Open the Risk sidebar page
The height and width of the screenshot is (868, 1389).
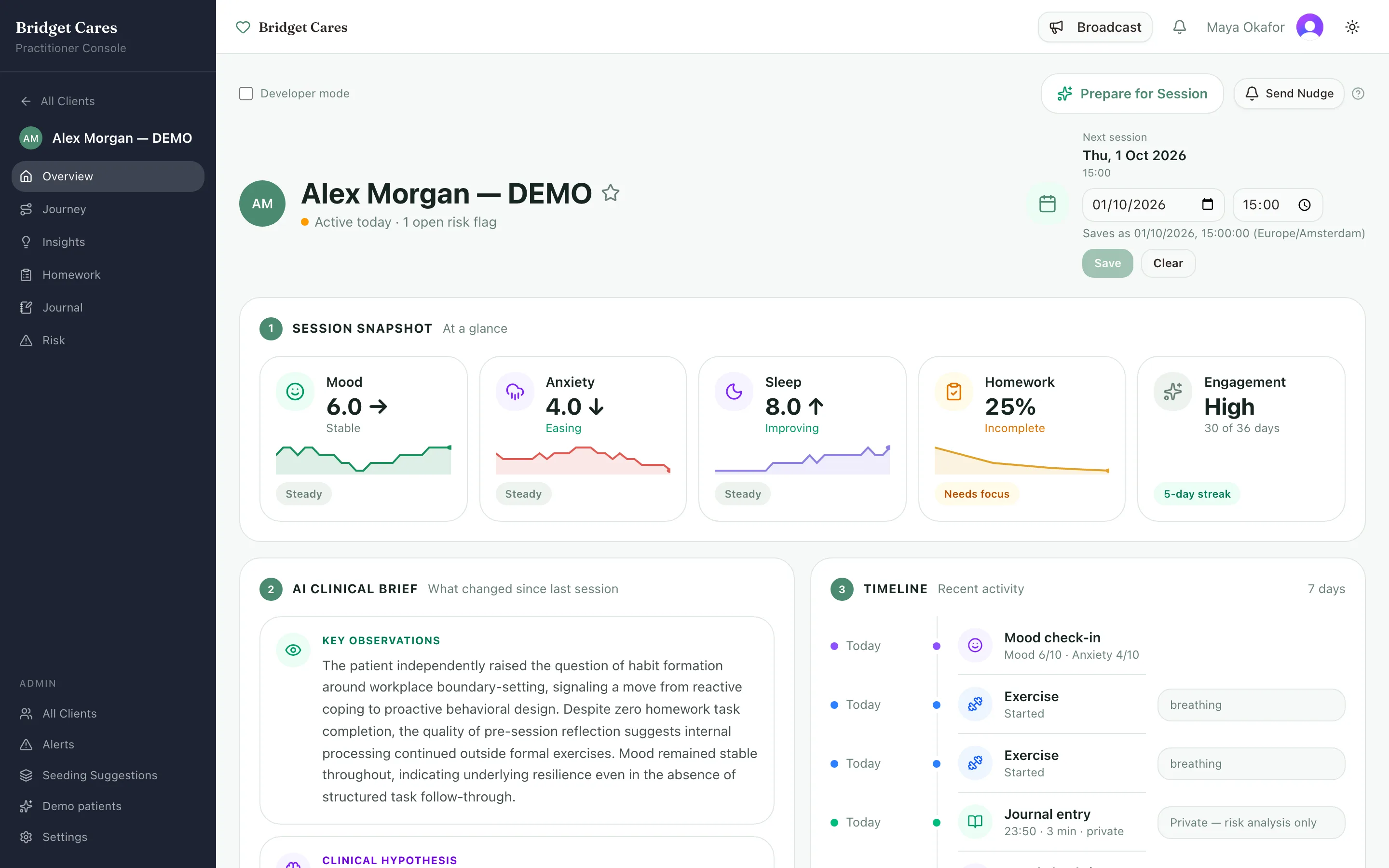click(x=108, y=340)
